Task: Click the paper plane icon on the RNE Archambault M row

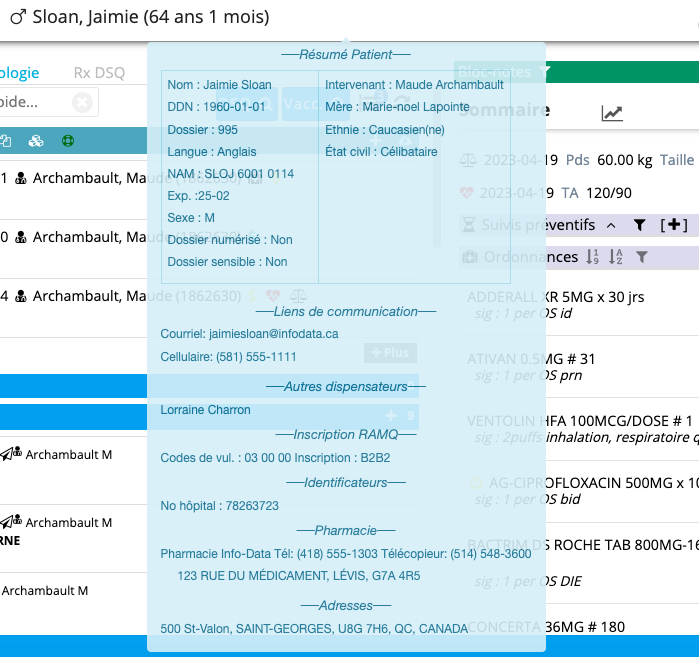Action: pos(7,522)
